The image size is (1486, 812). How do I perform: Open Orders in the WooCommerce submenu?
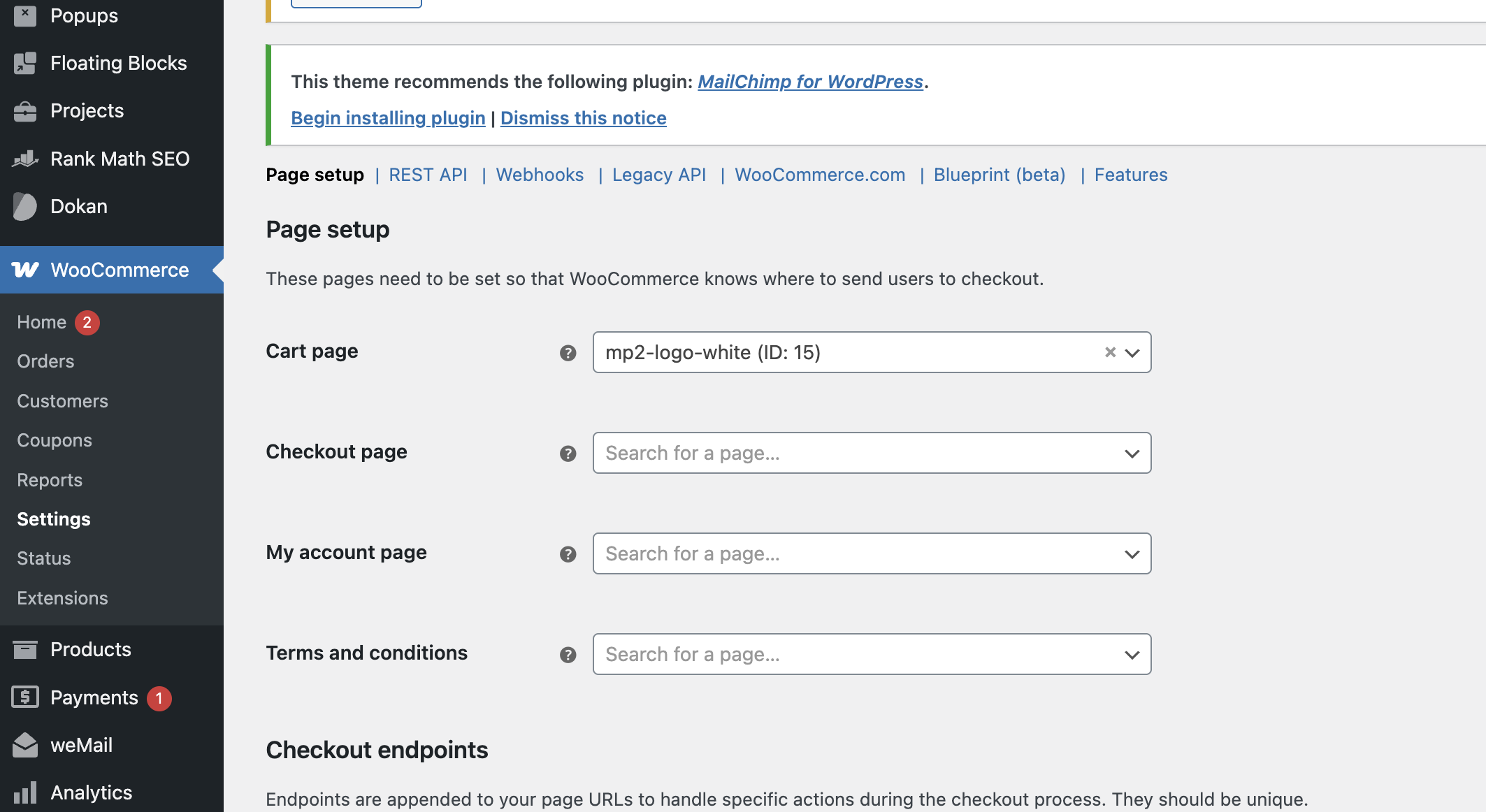[45, 361]
